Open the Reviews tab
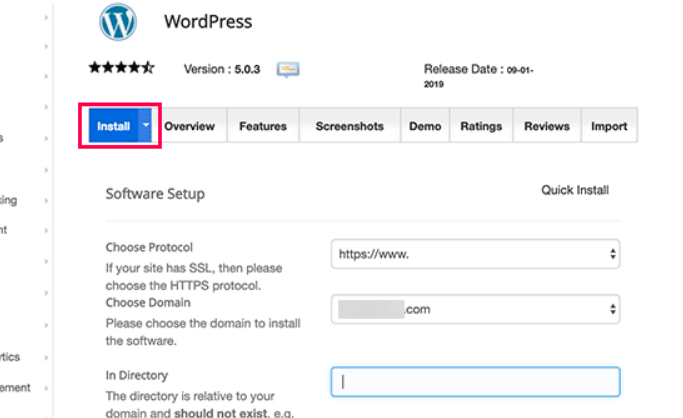The width and height of the screenshot is (683, 418). click(547, 126)
